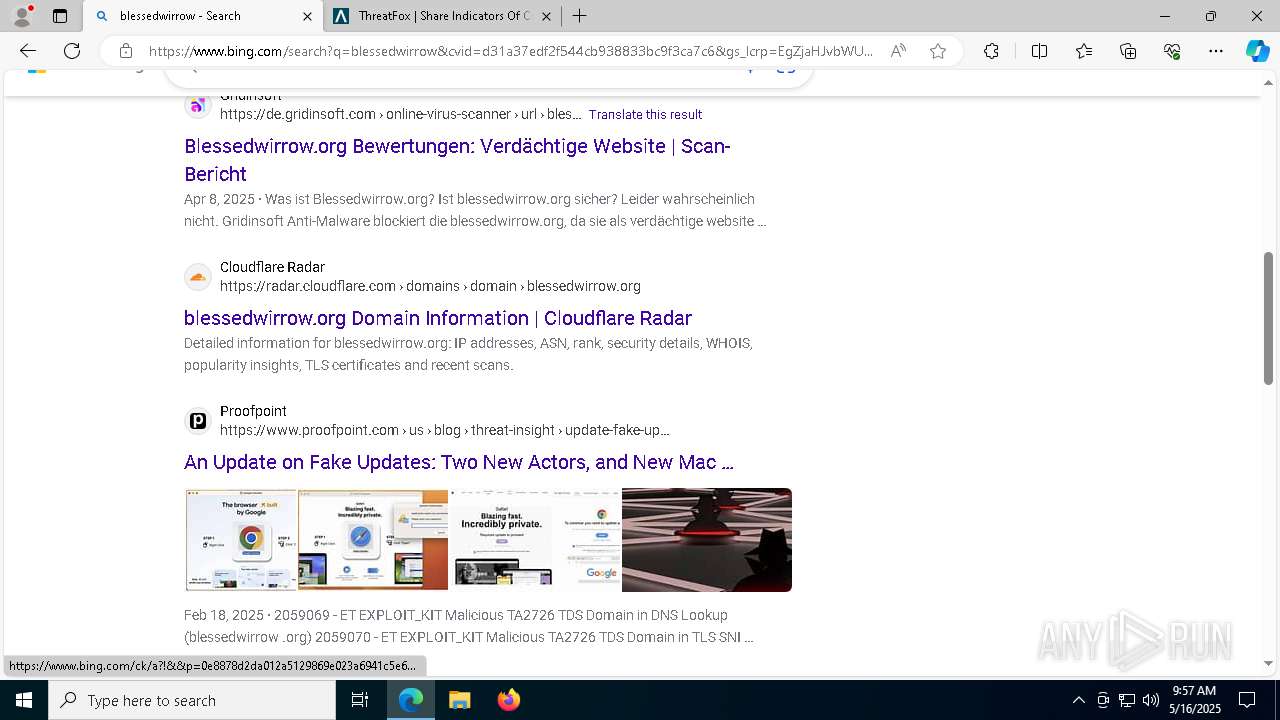
Task: Click the Proofpoint favicon
Action: [x=198, y=421]
